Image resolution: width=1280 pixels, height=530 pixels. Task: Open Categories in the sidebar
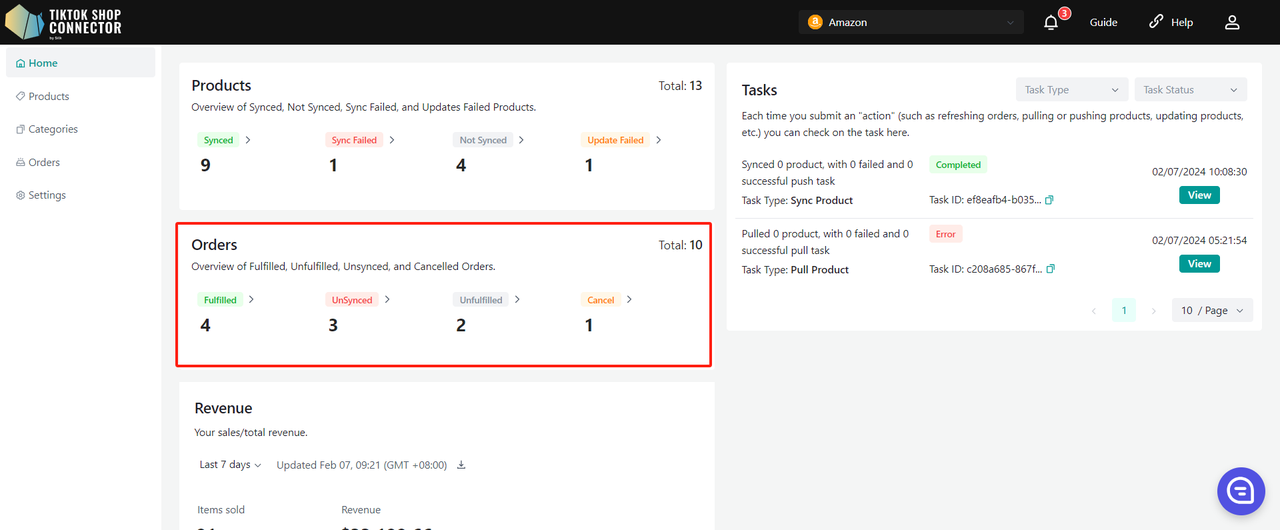coord(53,129)
